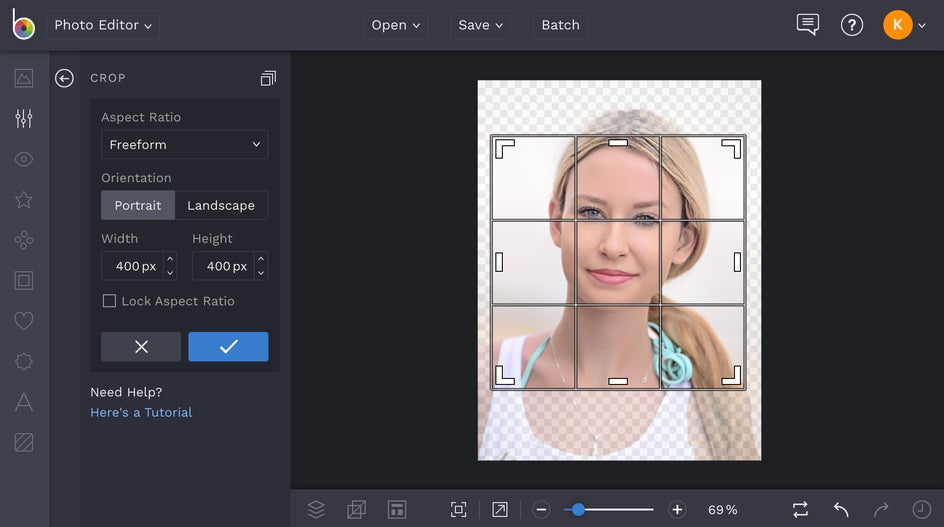Click the zoom slider handle

pos(578,510)
